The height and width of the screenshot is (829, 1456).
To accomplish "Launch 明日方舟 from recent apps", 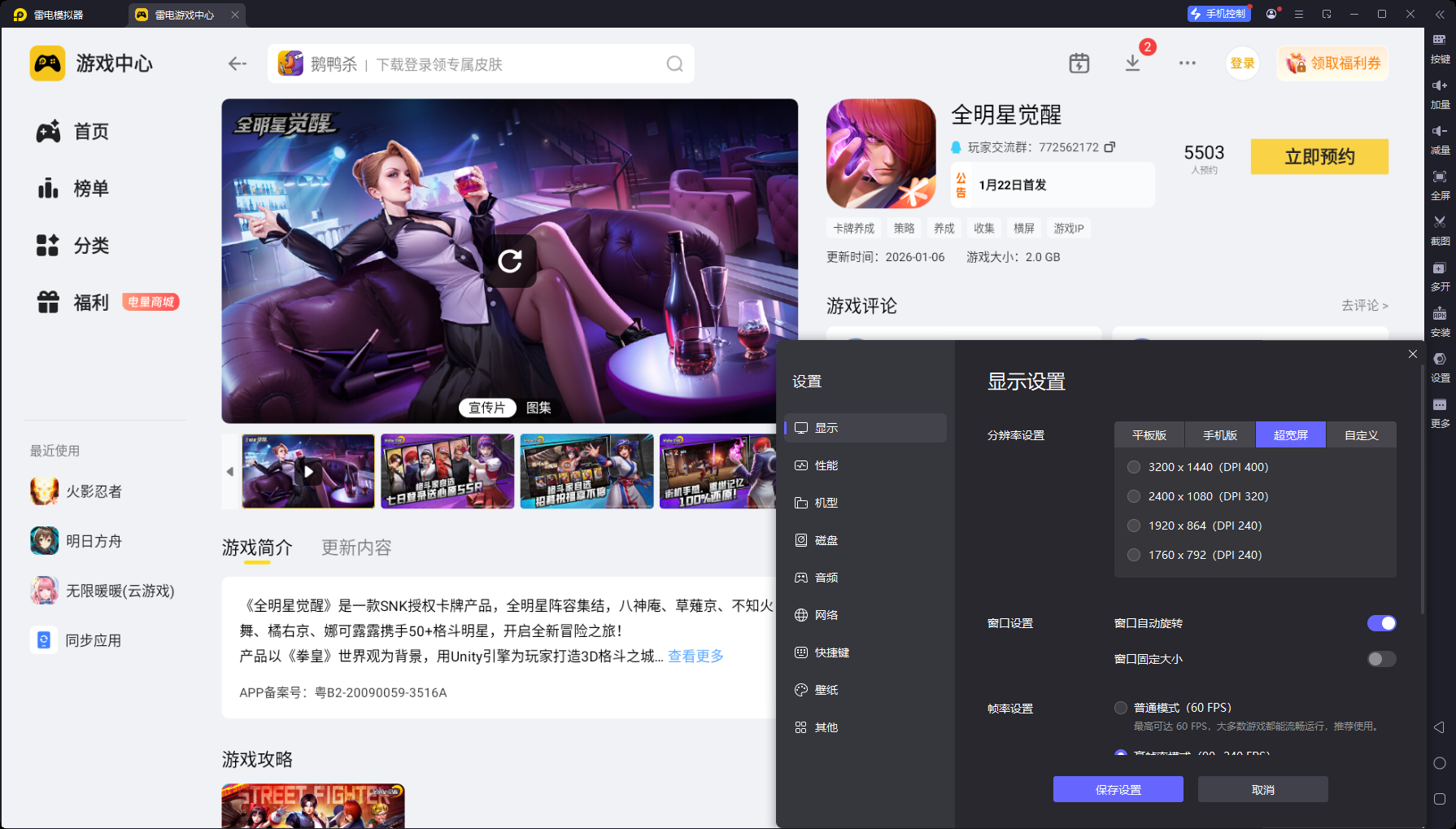I will tap(76, 541).
